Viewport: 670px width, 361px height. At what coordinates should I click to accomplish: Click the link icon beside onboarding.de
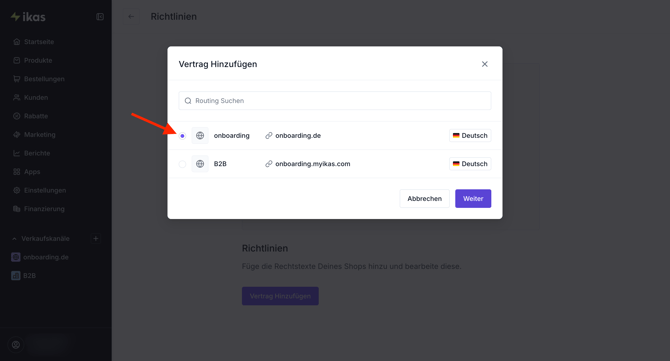(268, 135)
